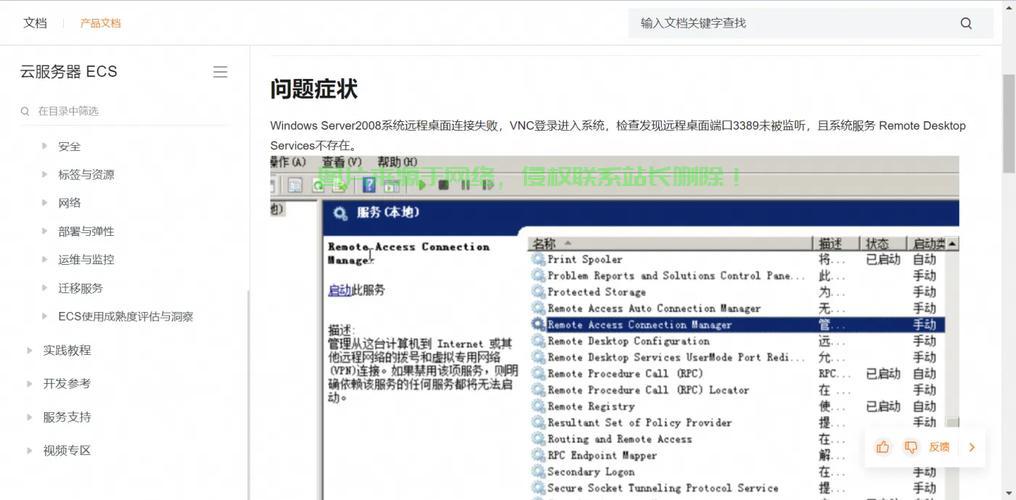Expand the 安全 sidebar item arrow
Screen dimensions: 1016x500
45,146
